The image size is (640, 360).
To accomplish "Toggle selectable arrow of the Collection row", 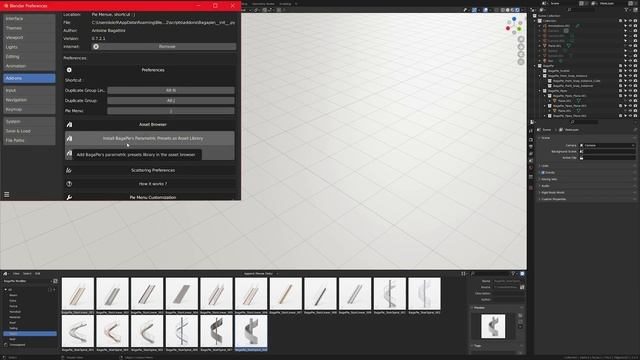I will (x=625, y=21).
